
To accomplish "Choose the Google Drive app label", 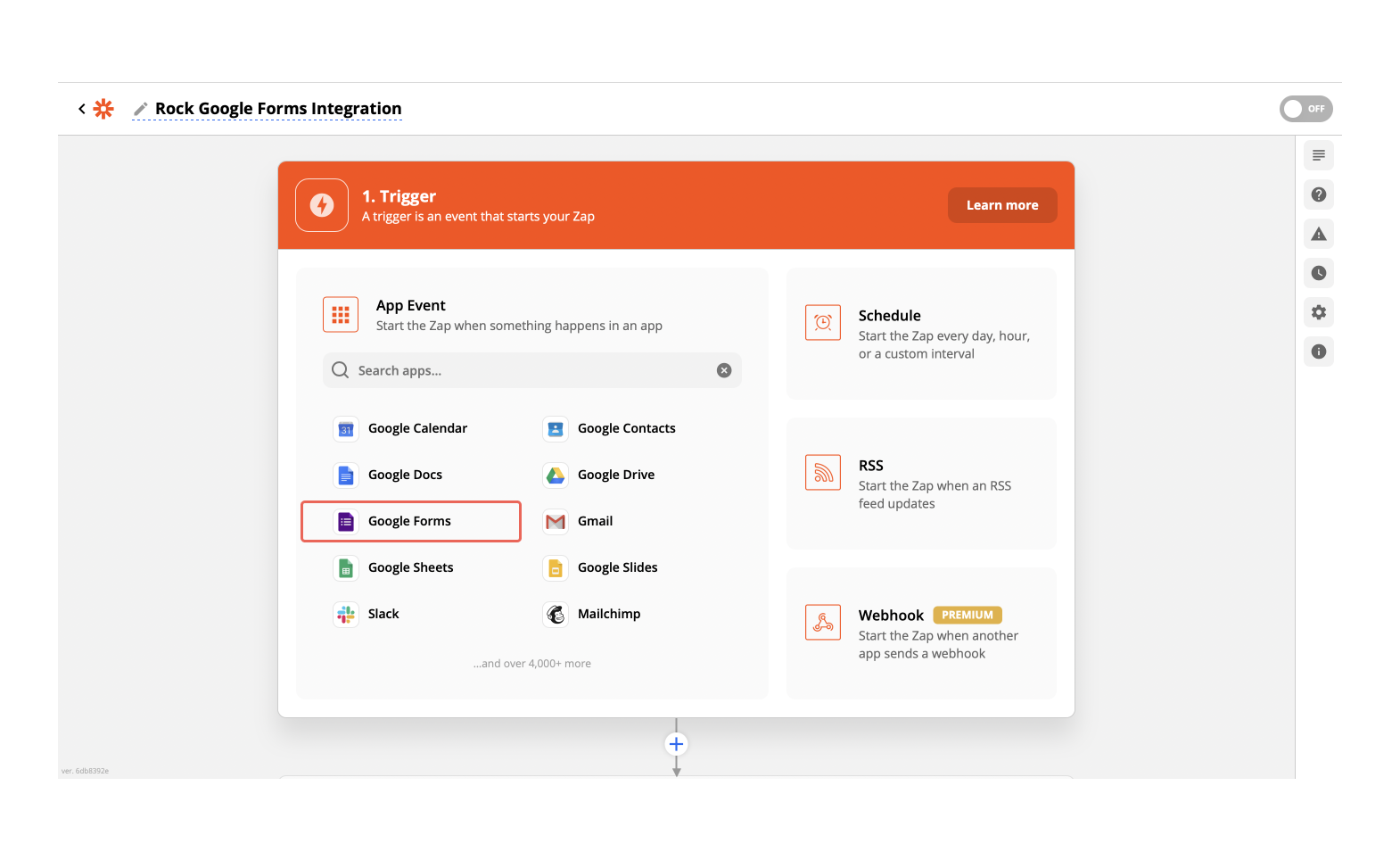I will [616, 475].
